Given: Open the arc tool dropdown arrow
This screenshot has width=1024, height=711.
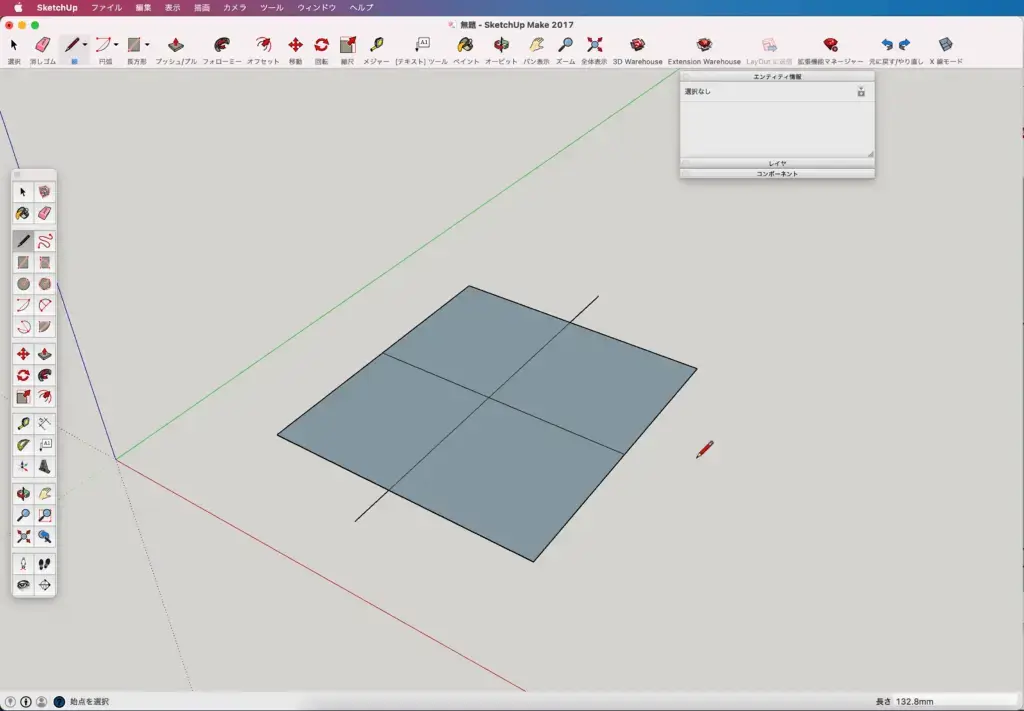Looking at the screenshot, I should pos(116,45).
